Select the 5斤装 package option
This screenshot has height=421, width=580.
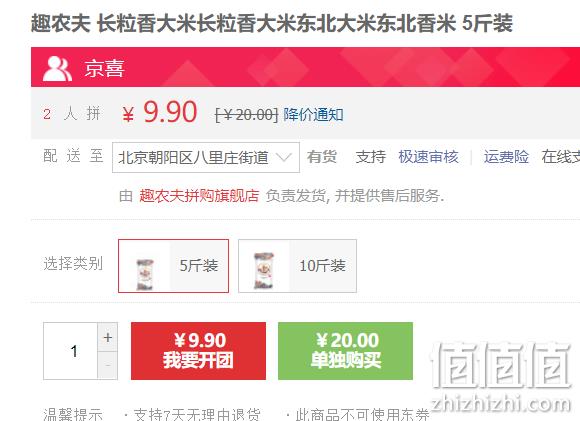click(173, 266)
